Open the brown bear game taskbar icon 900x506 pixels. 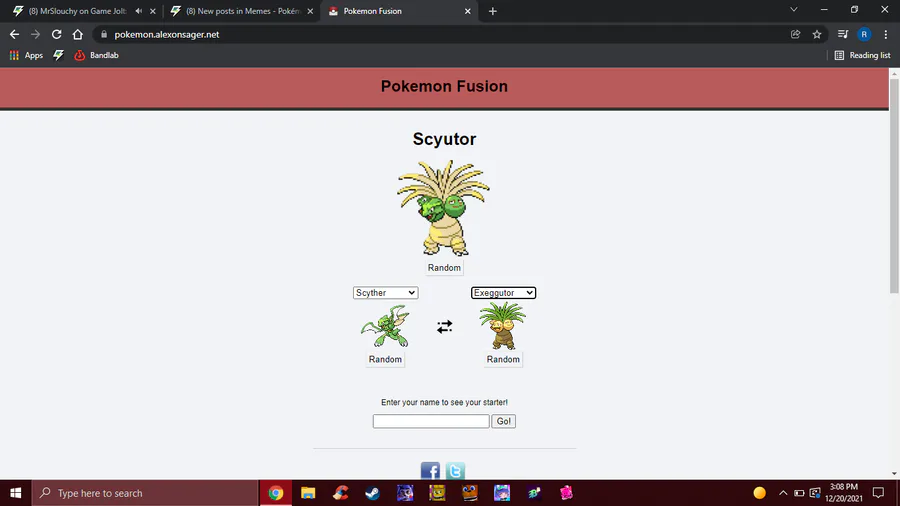coord(470,493)
